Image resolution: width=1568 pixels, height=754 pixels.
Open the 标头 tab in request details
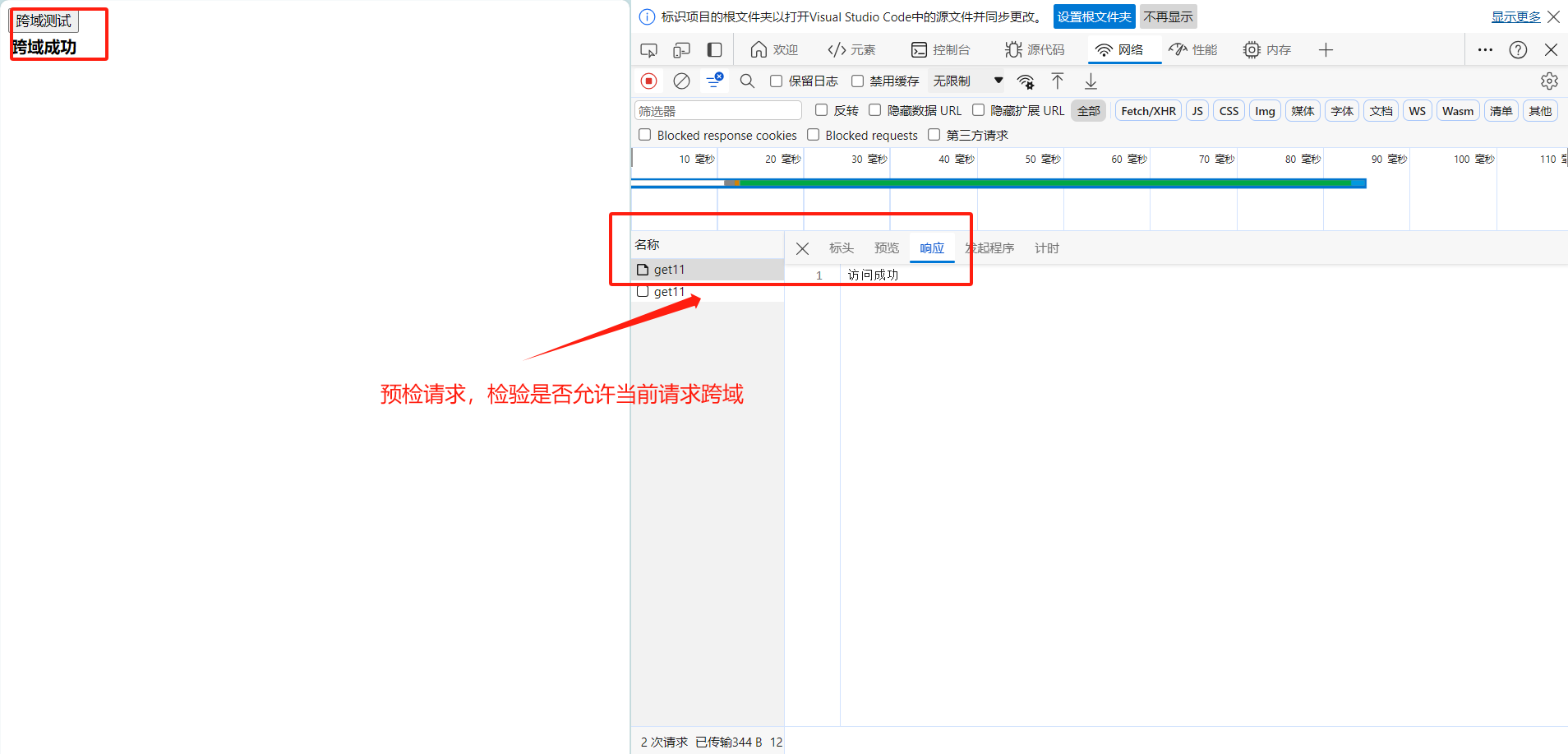coord(841,248)
